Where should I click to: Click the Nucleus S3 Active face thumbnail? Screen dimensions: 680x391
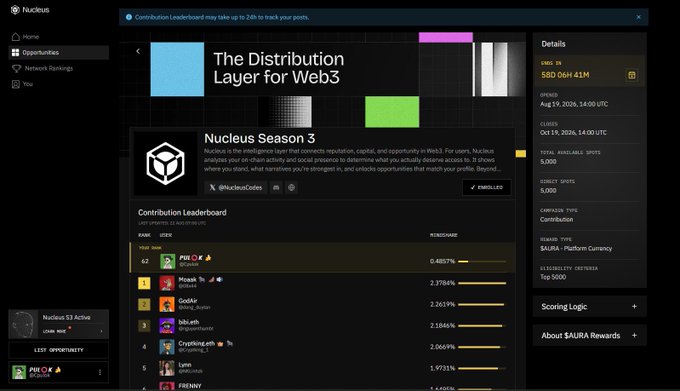pos(23,324)
